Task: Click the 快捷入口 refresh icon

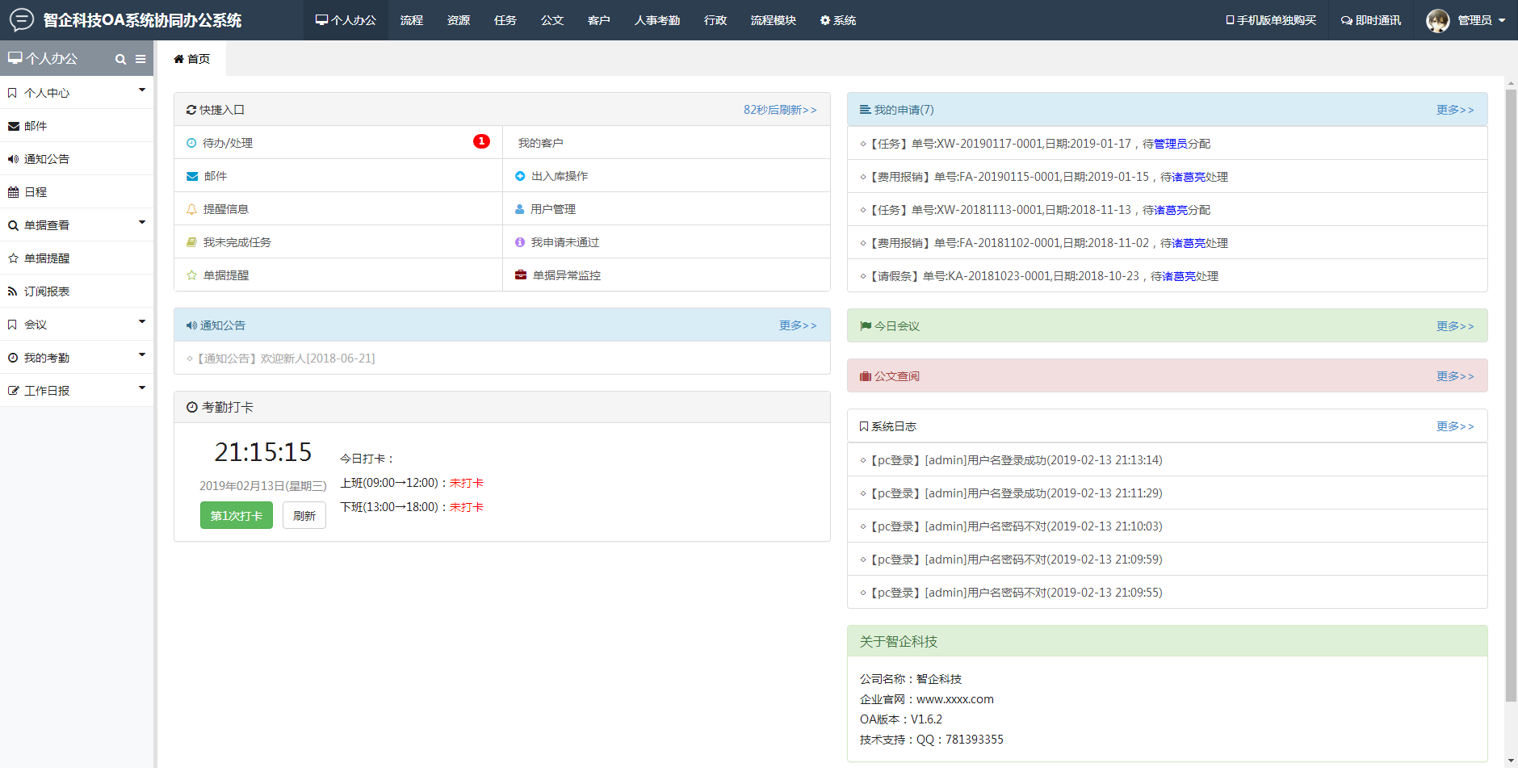Action: 191,110
